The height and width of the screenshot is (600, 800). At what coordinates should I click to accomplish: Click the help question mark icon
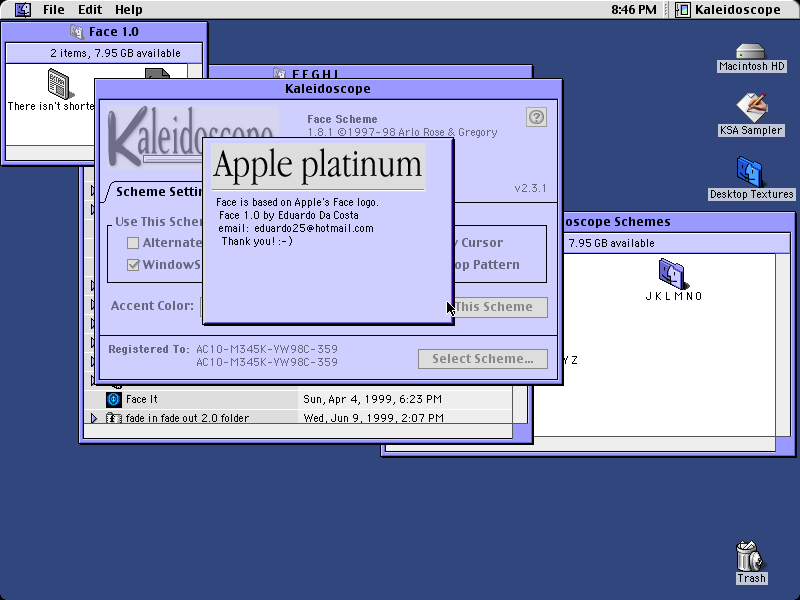[x=536, y=117]
